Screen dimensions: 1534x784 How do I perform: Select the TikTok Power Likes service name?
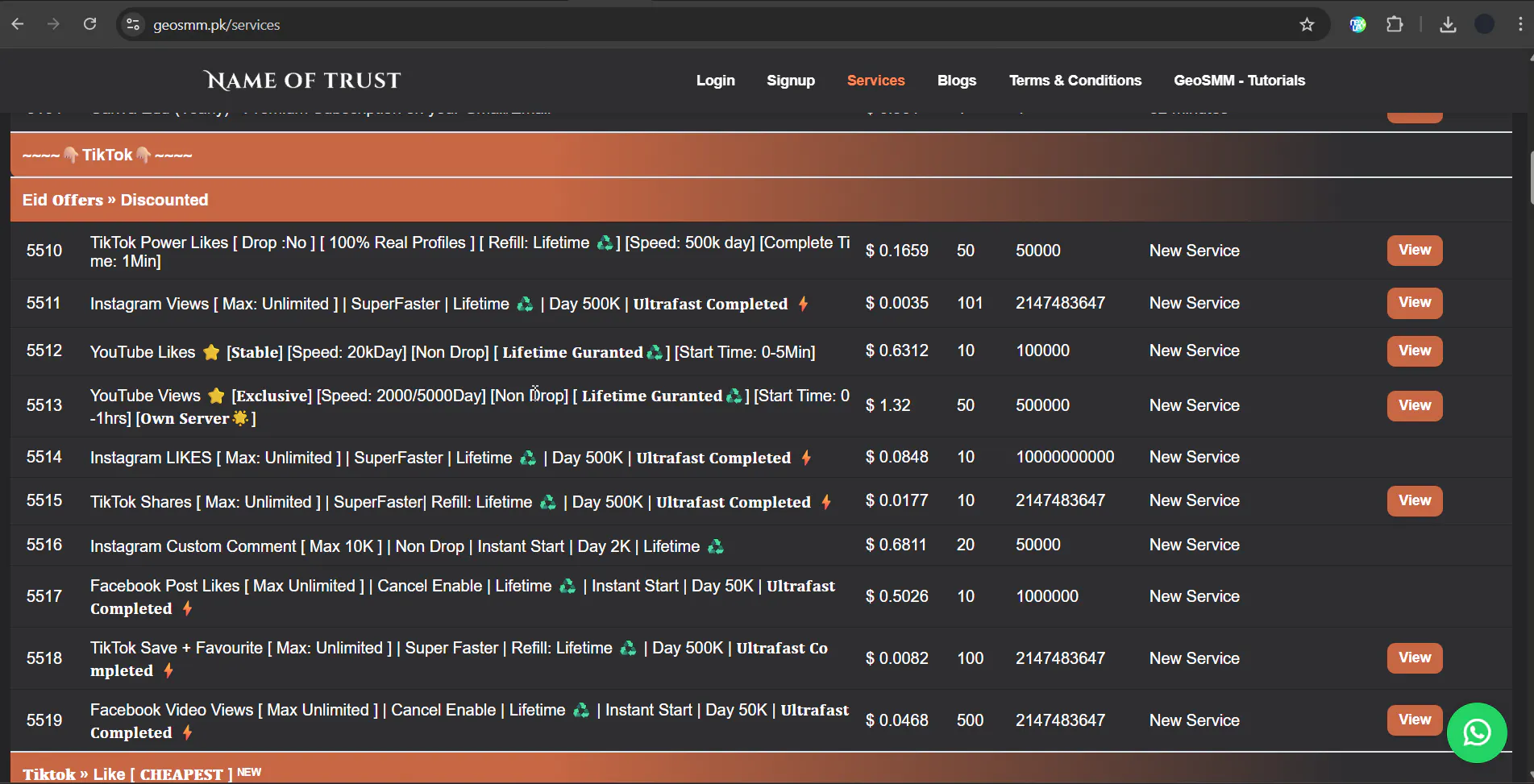470,251
